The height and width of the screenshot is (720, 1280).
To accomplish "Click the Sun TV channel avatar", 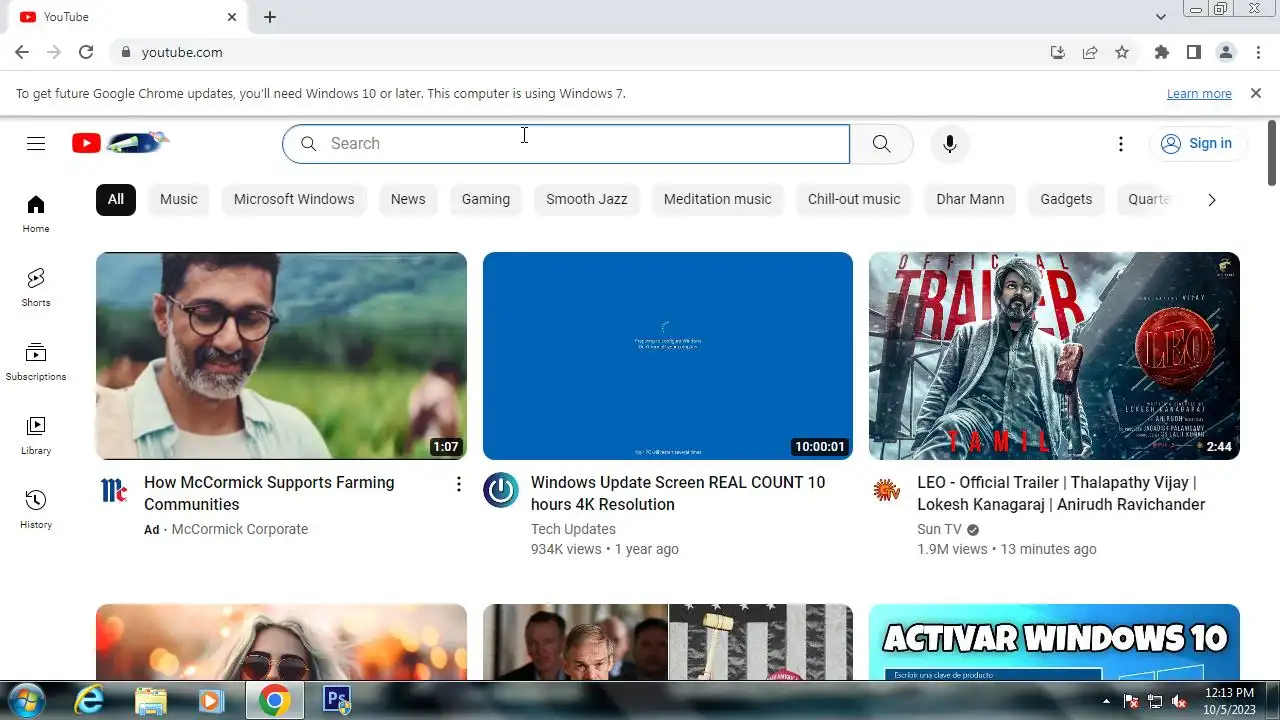I will (x=887, y=490).
